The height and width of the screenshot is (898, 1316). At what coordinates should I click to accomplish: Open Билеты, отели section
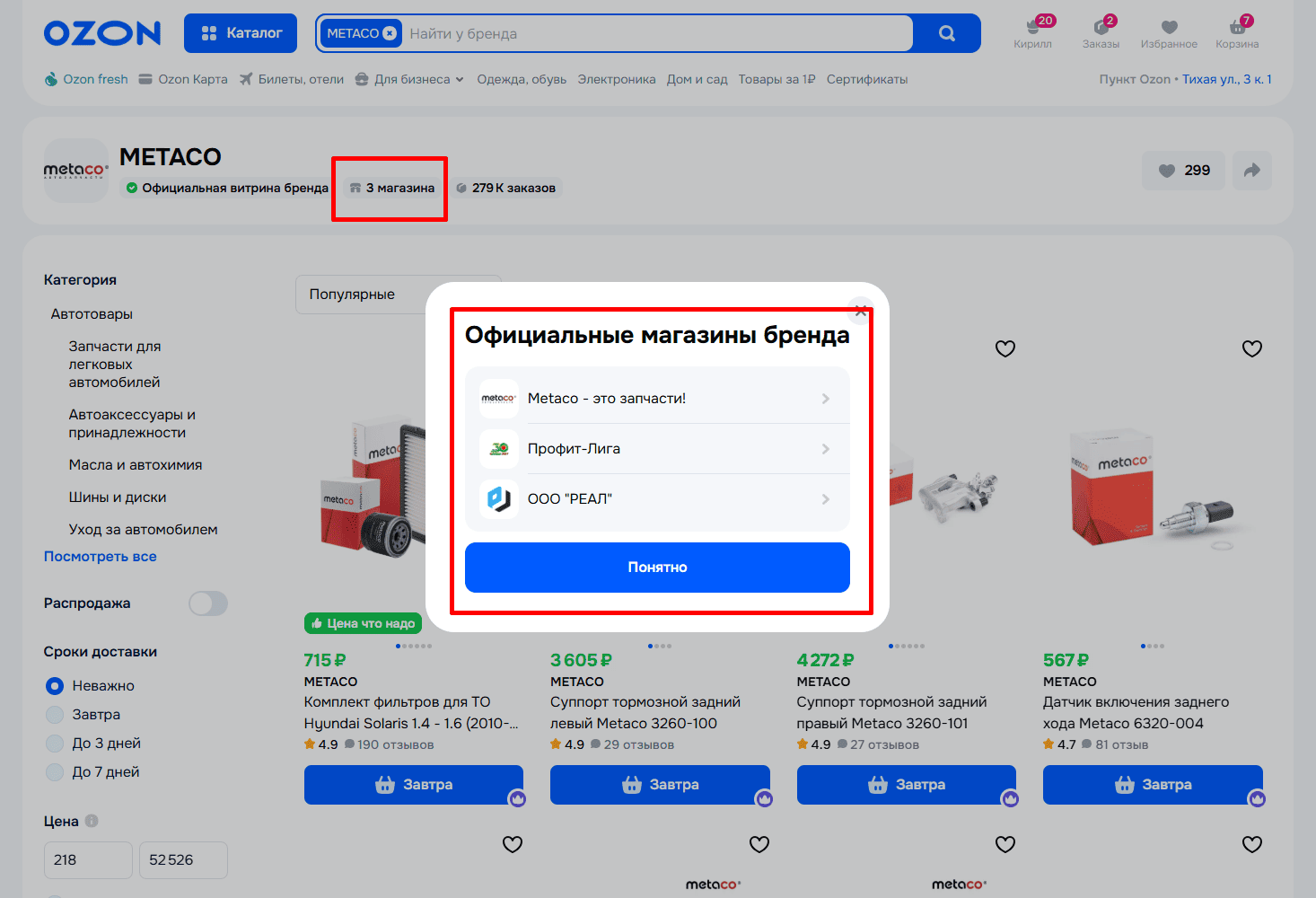point(292,79)
